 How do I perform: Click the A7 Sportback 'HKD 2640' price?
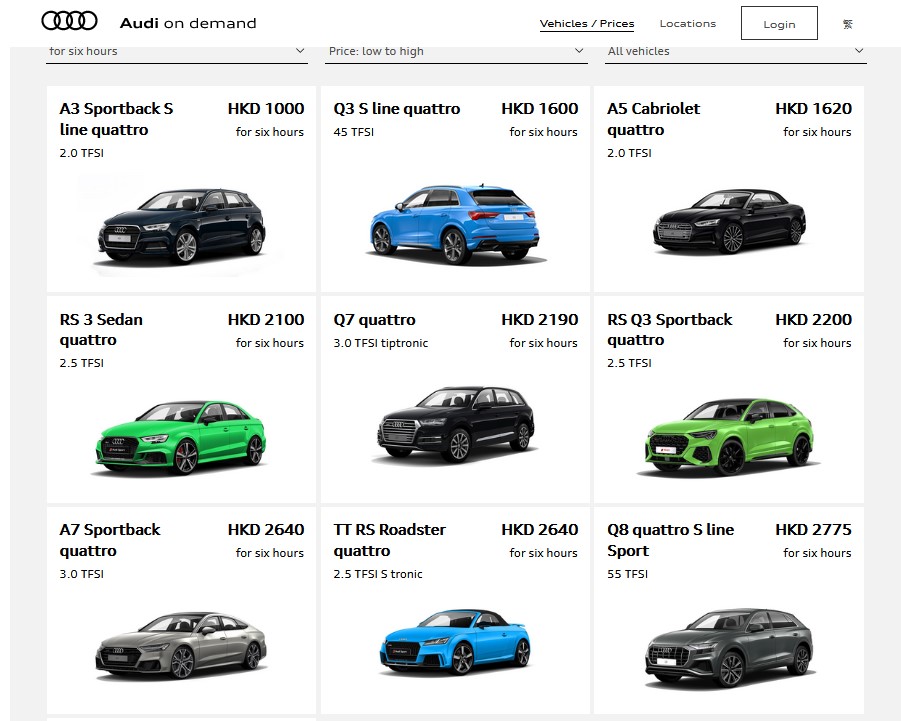click(266, 530)
